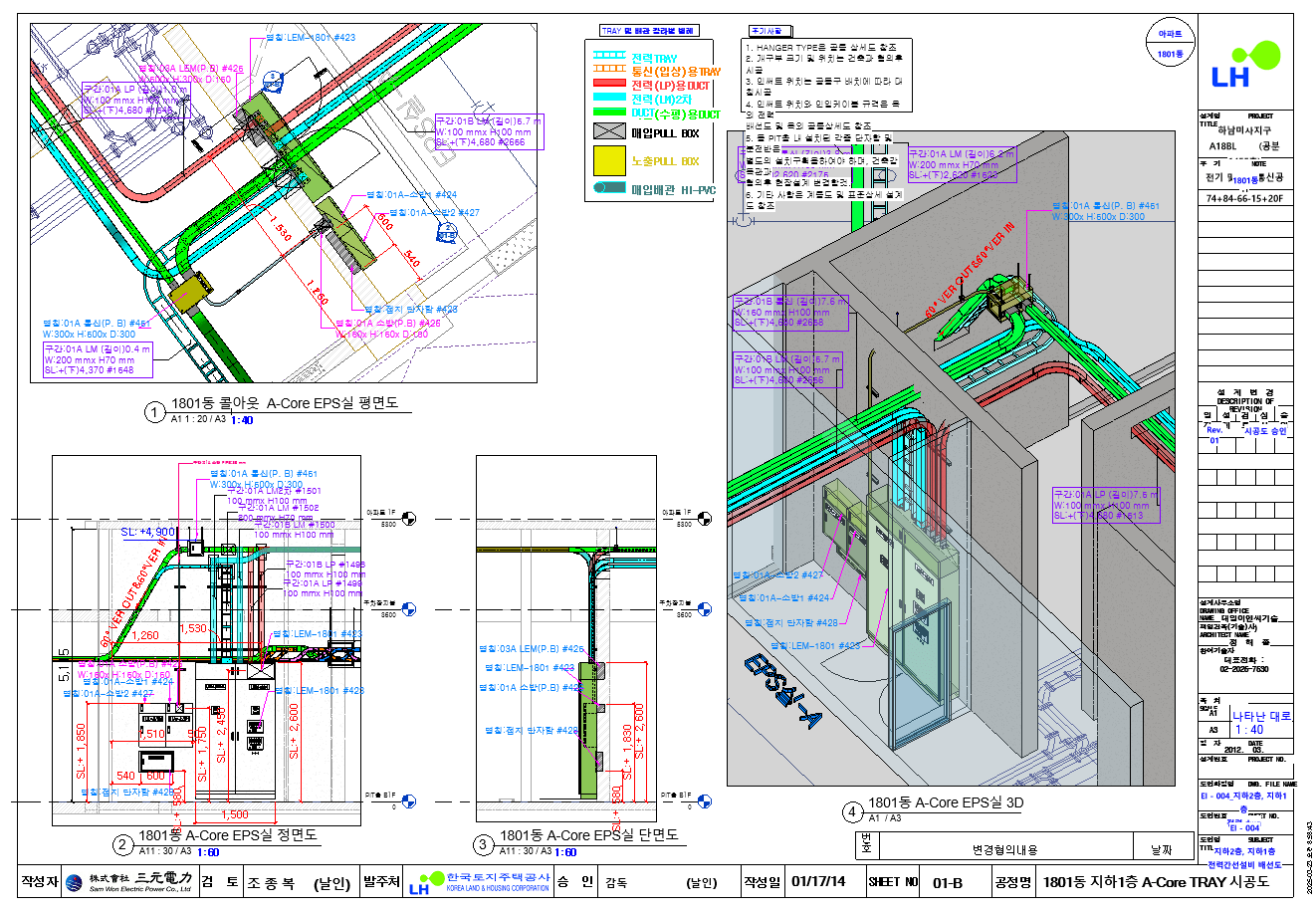Viewport: 1316px width, 913px height.
Task: Click the 변경협의내용 table header
Action: tap(1004, 850)
